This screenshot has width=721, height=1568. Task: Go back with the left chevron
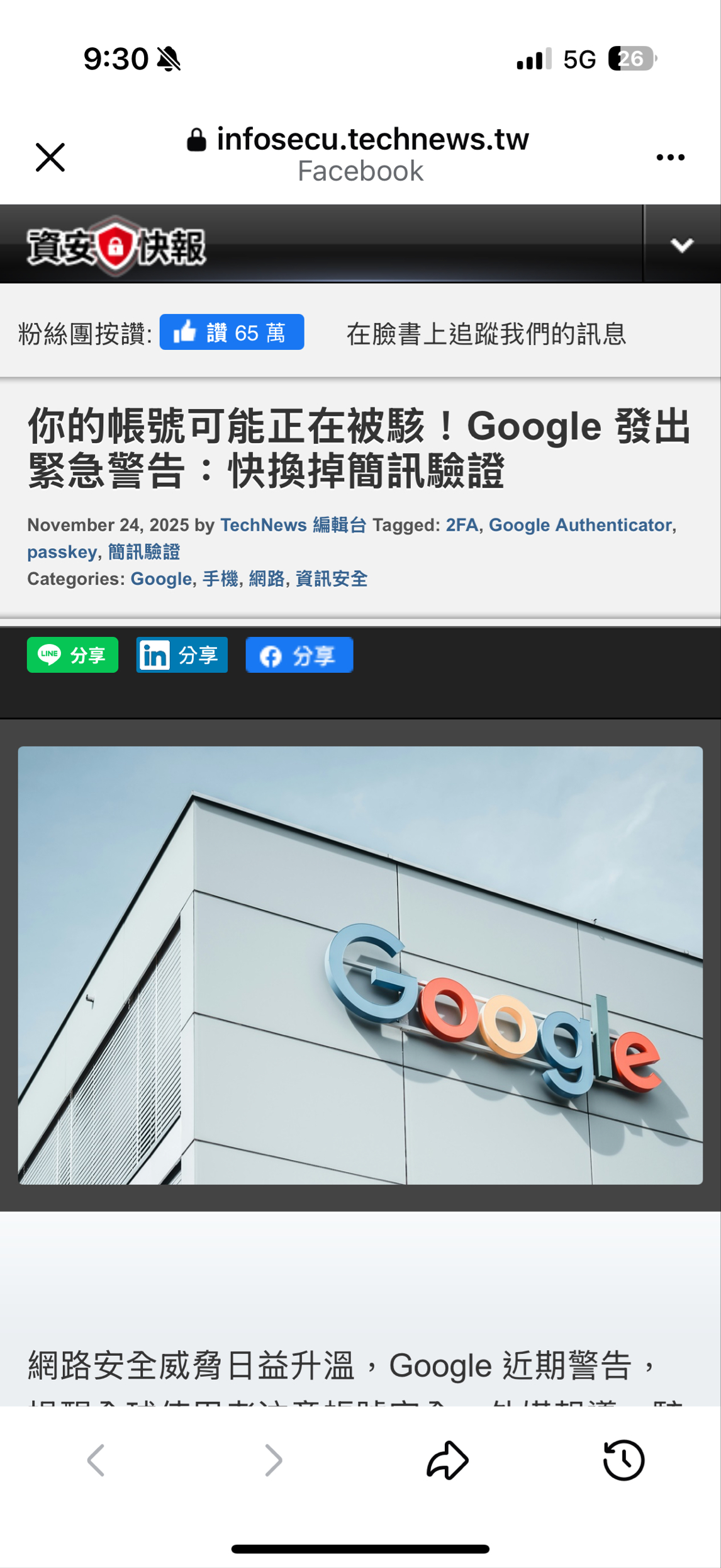coord(96,1460)
